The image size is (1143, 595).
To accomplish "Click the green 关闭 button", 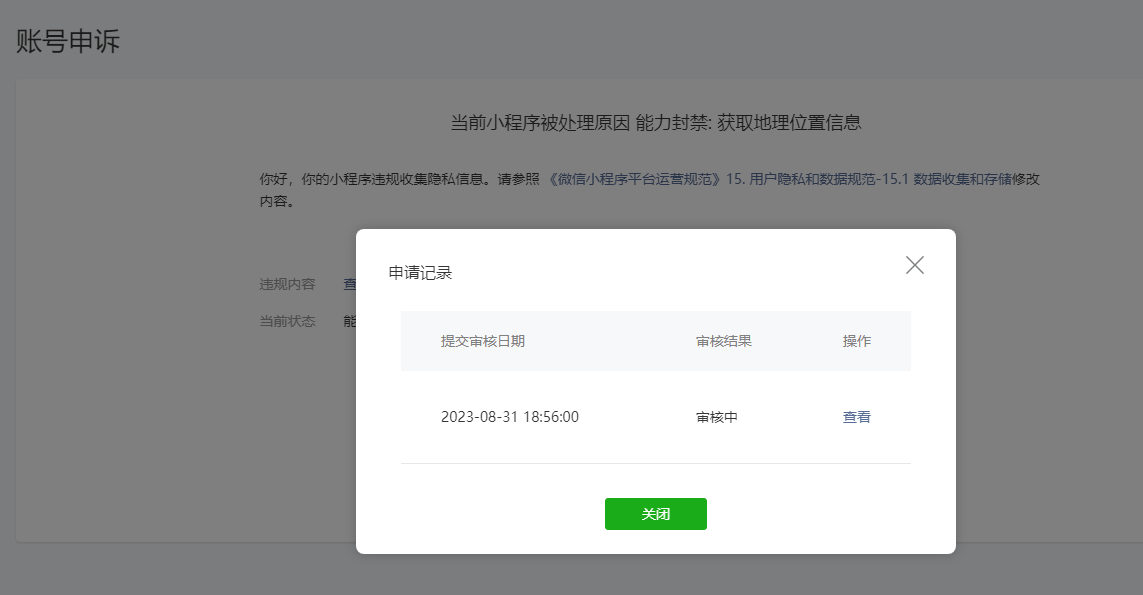I will 655,514.
